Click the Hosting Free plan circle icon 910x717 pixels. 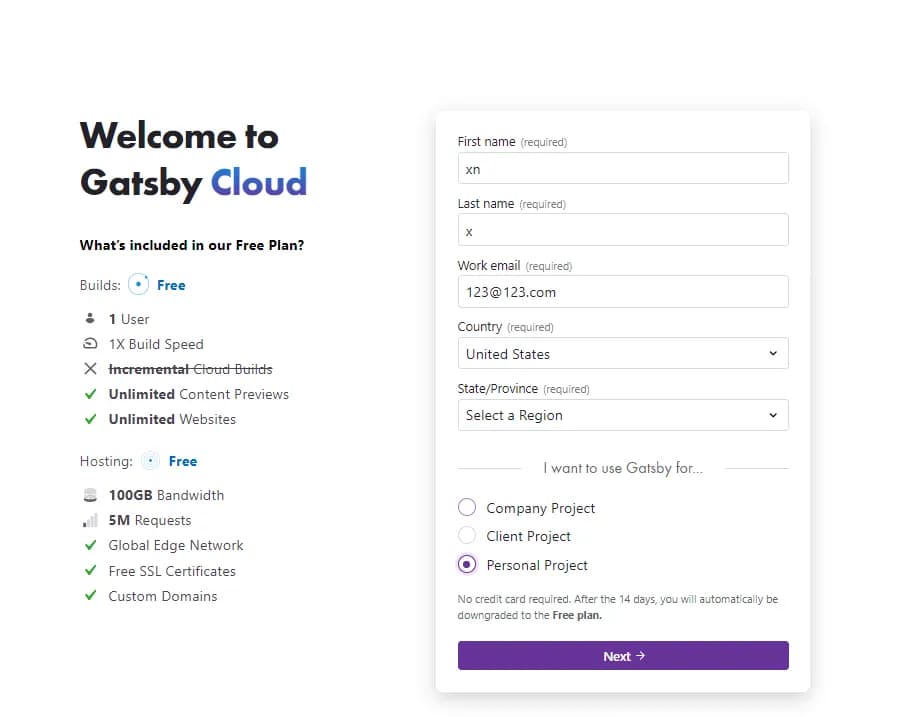[150, 461]
